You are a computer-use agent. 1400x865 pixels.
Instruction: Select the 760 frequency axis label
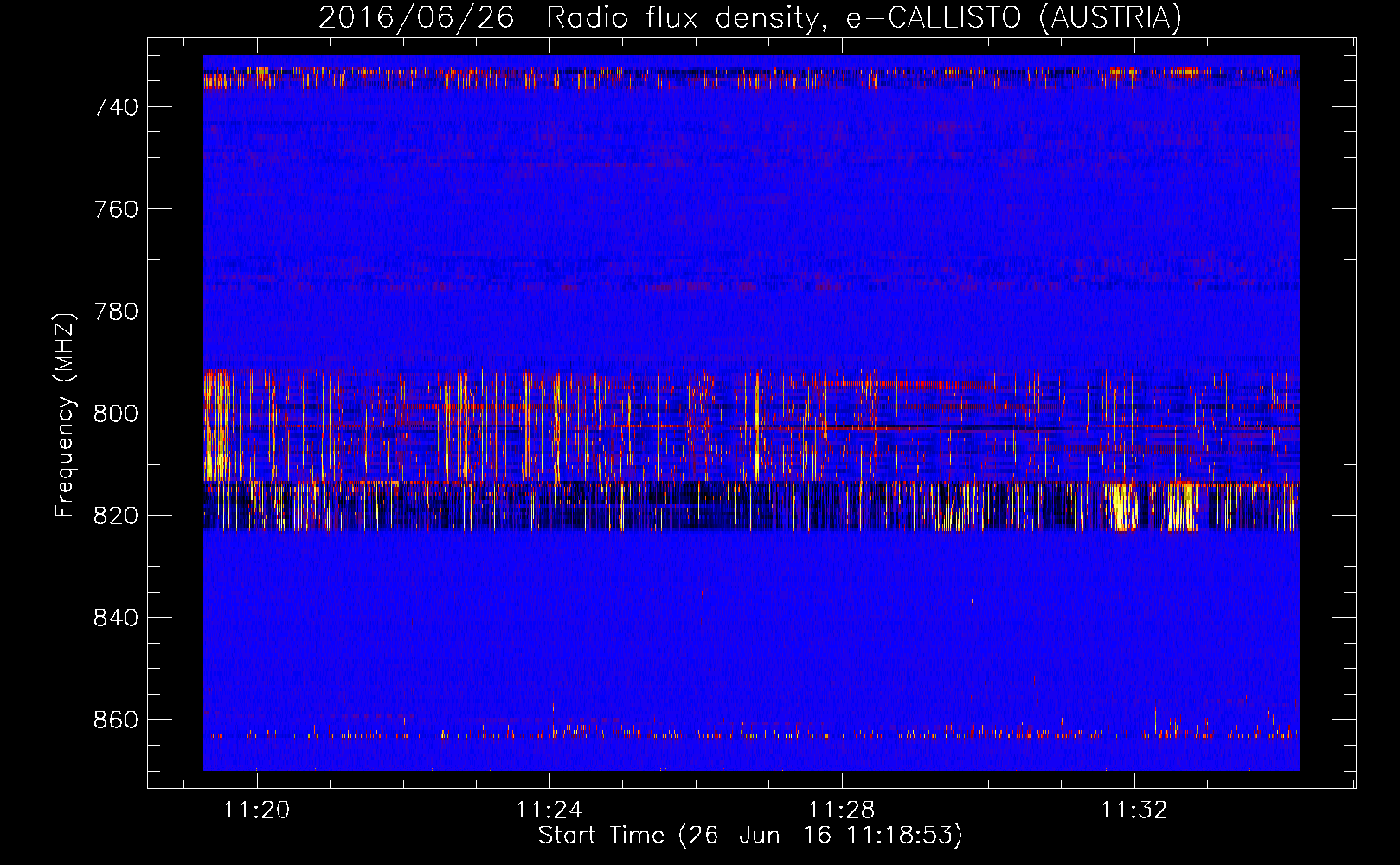point(116,209)
